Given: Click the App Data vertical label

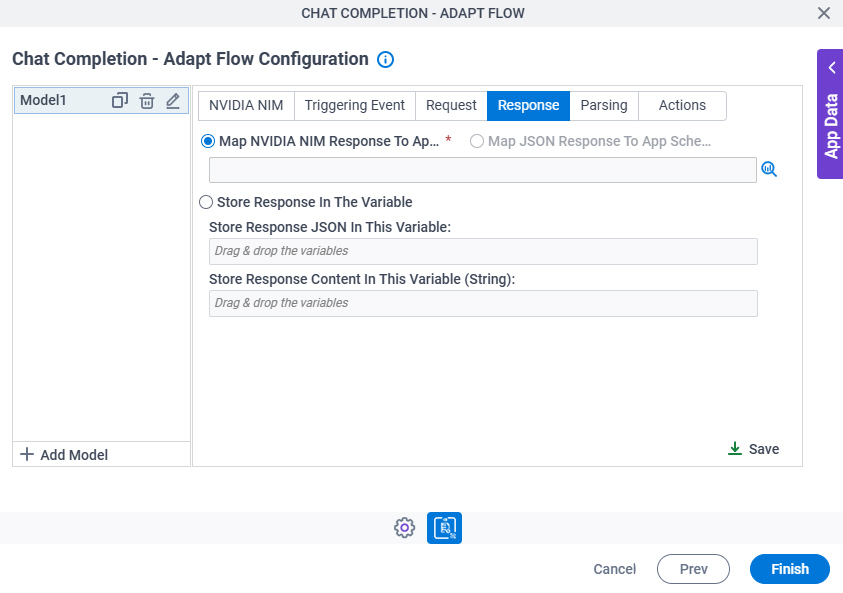Looking at the screenshot, I should point(831,126).
